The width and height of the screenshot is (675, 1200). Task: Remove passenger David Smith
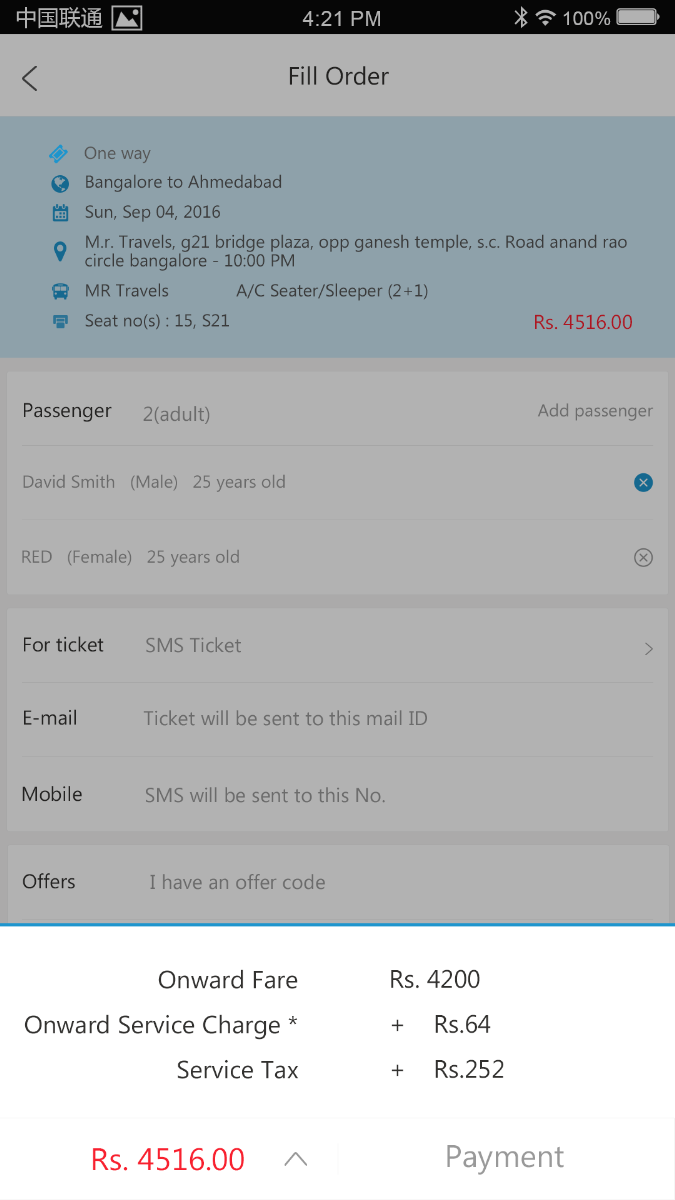click(643, 483)
